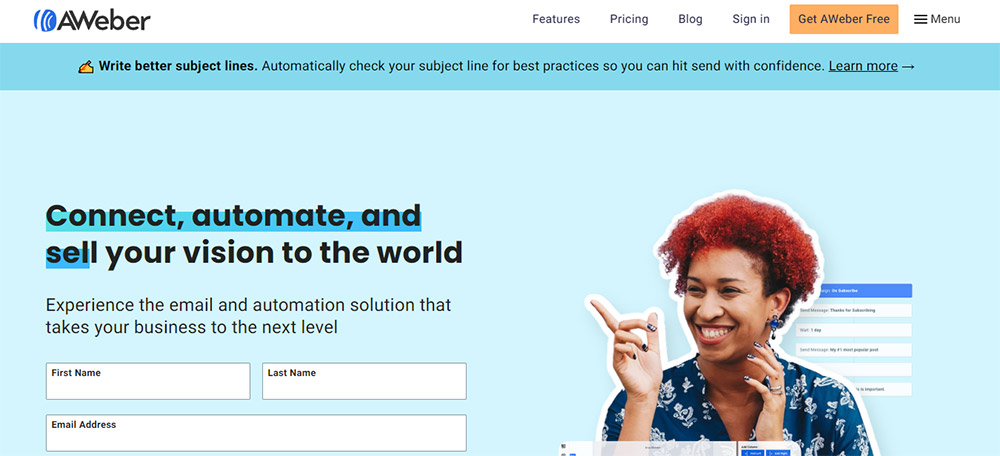Click Sign in
The height and width of the screenshot is (456, 1000).
click(751, 19)
